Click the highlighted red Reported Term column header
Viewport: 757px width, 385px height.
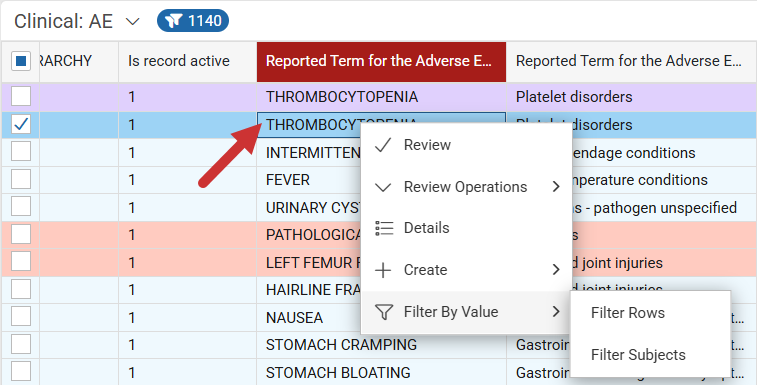tap(381, 61)
